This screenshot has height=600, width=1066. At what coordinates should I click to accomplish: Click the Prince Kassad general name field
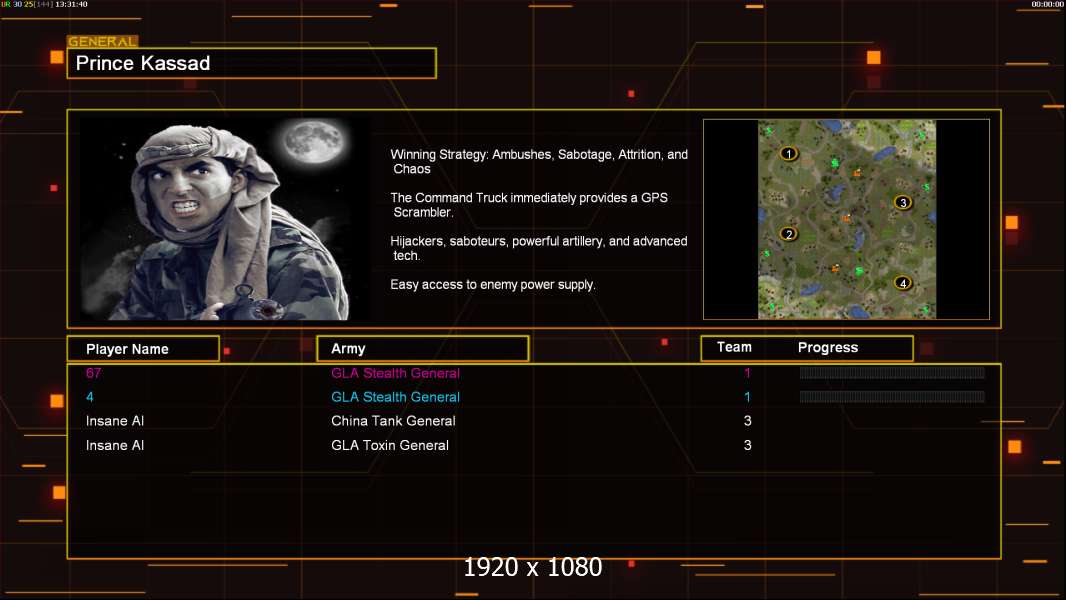pos(252,63)
